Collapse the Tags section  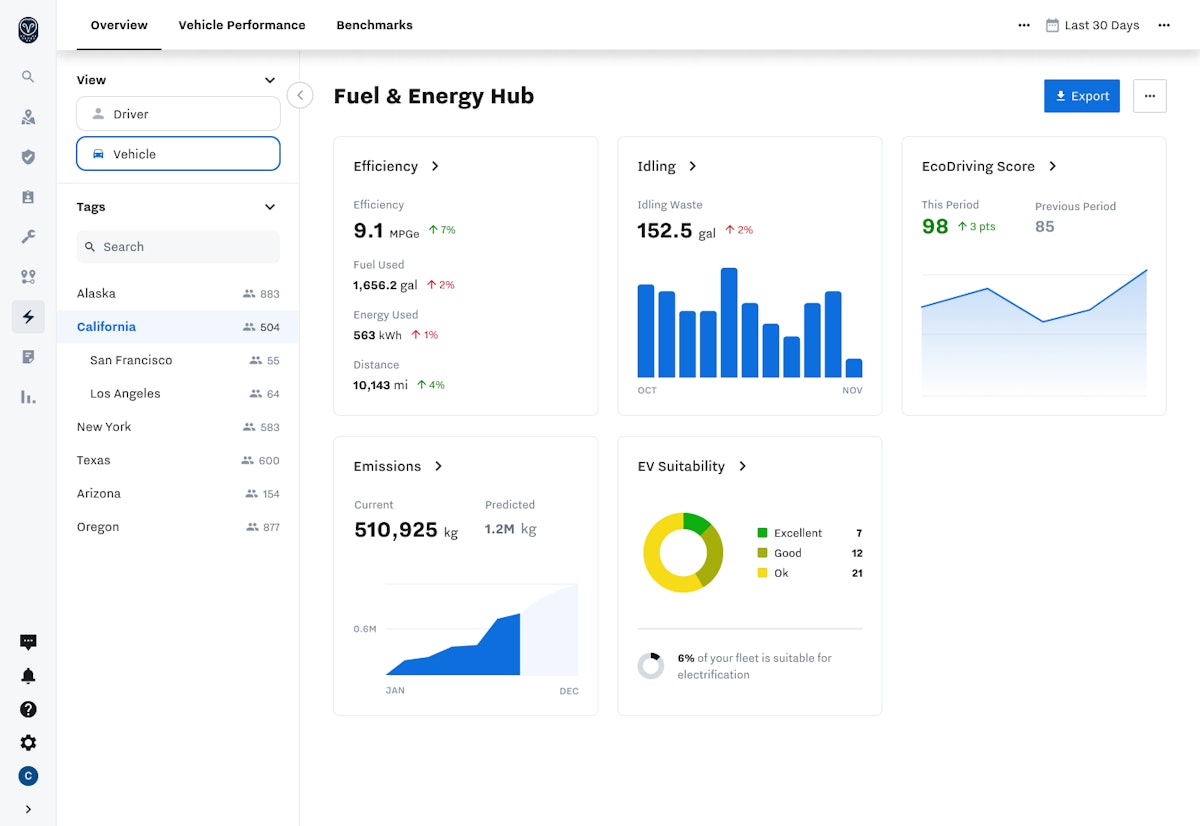[x=270, y=207]
